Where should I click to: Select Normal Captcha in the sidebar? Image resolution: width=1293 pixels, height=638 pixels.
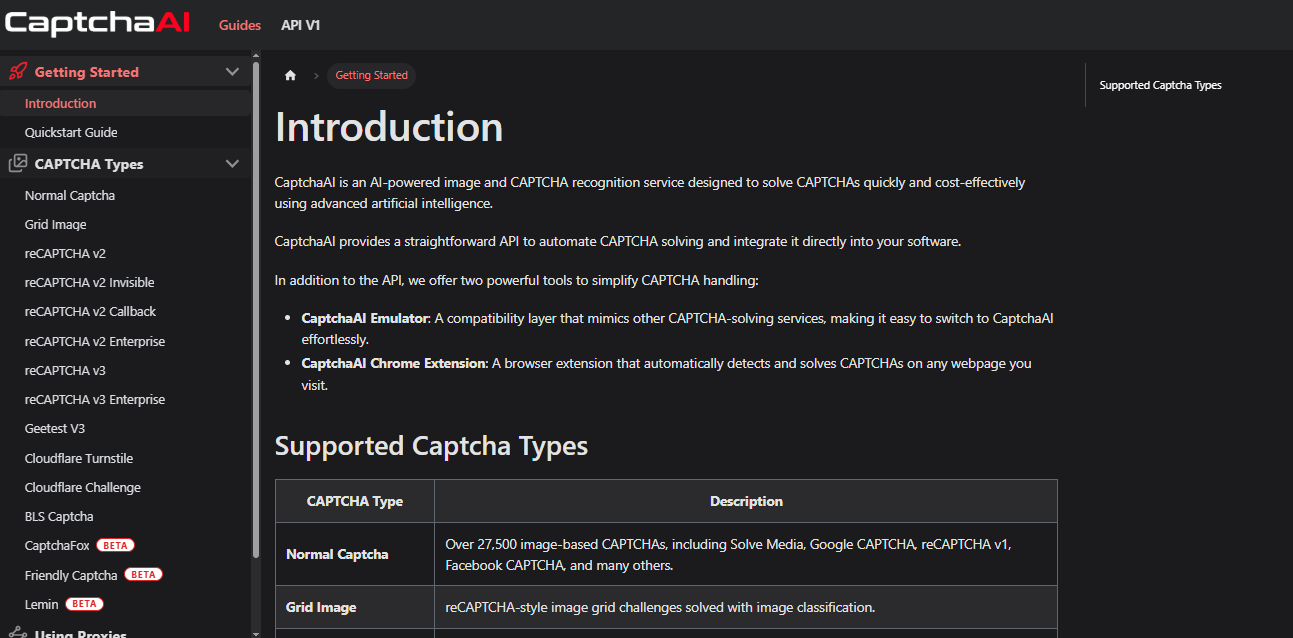coord(70,195)
